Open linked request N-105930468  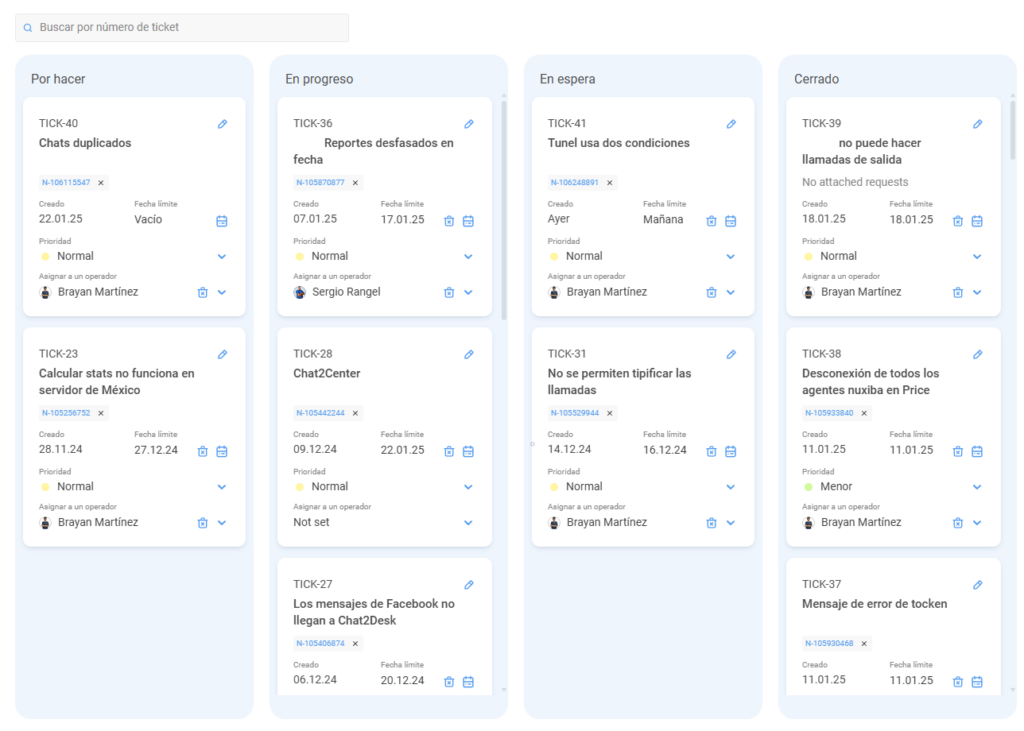point(829,643)
